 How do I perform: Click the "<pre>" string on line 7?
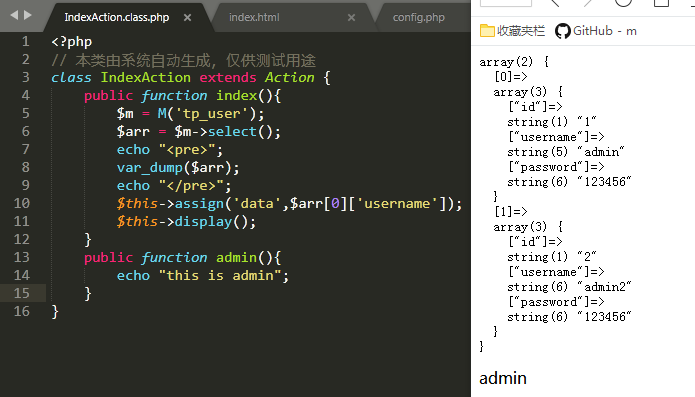click(x=187, y=150)
